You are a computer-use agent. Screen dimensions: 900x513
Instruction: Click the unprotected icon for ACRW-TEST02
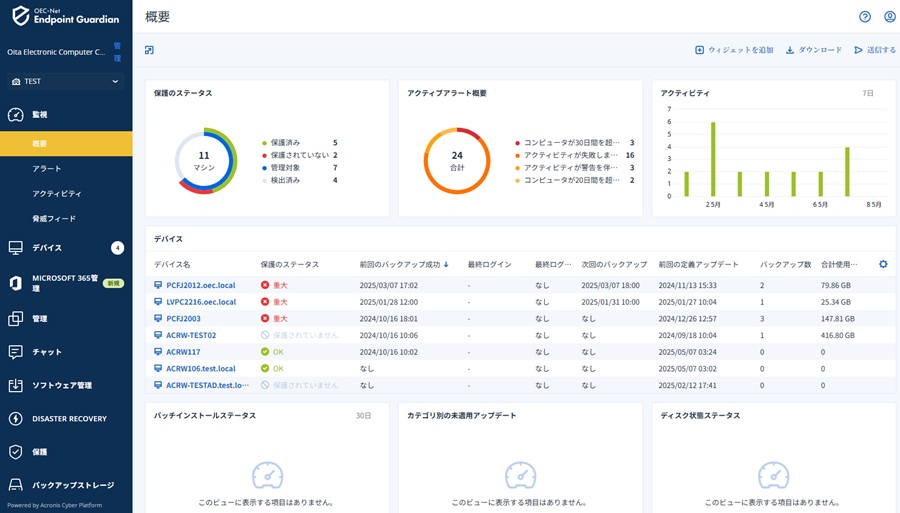point(265,335)
